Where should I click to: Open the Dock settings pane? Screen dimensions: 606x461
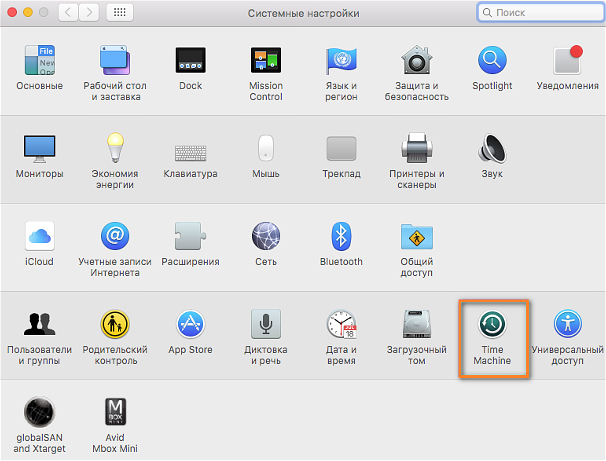(x=190, y=61)
